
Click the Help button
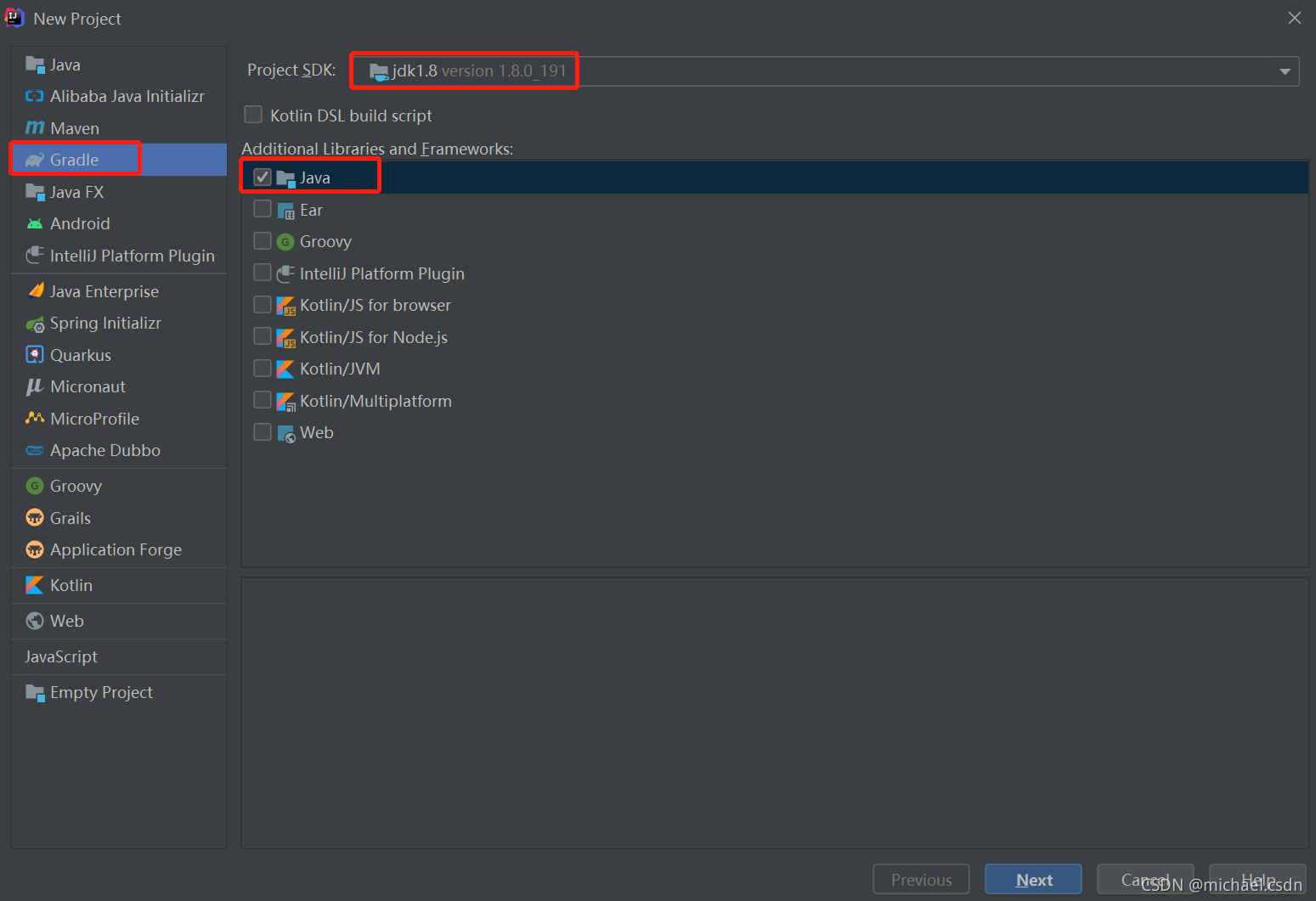coord(1257,880)
